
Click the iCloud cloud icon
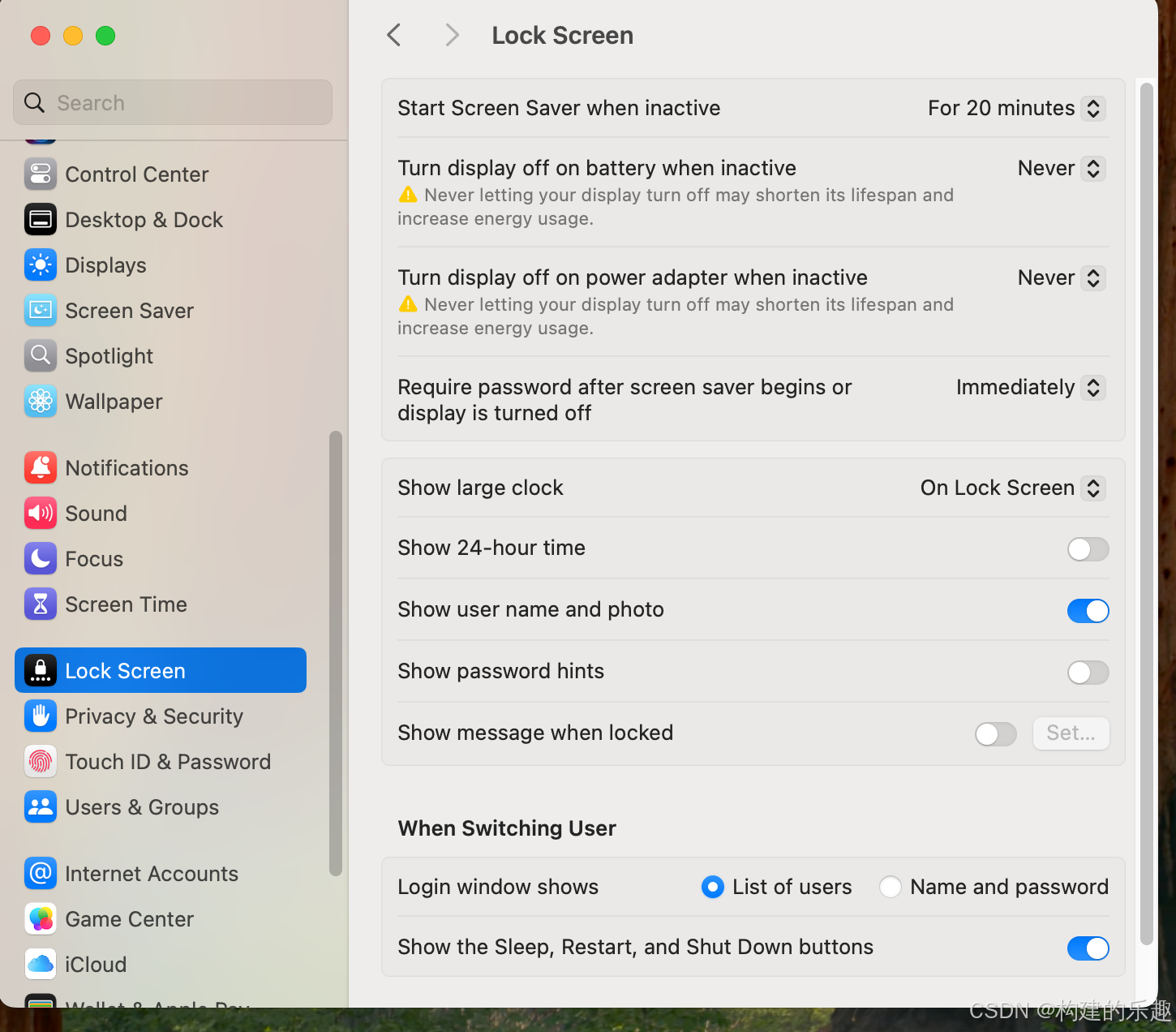point(41,964)
